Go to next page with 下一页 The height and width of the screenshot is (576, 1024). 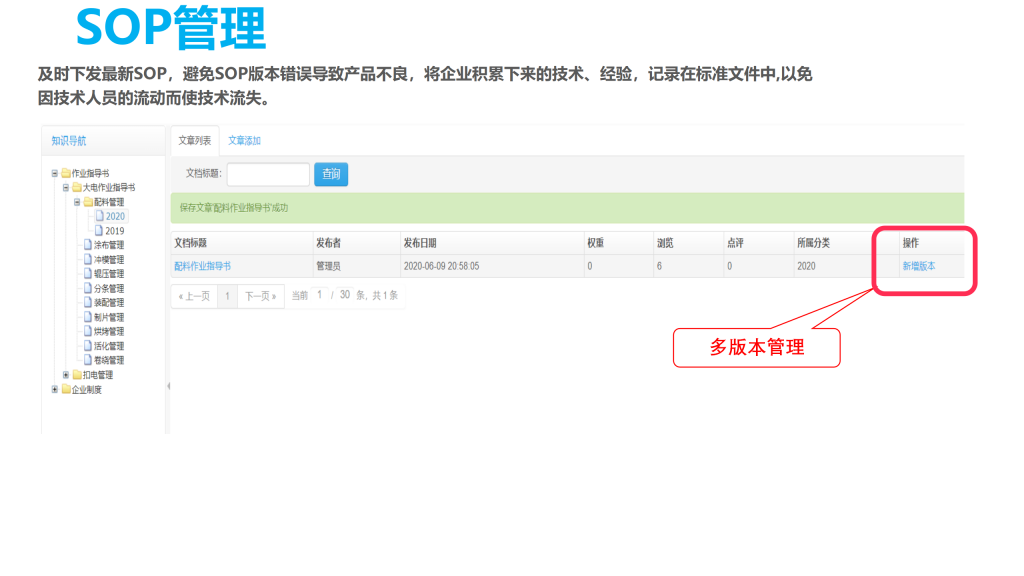pos(261,296)
